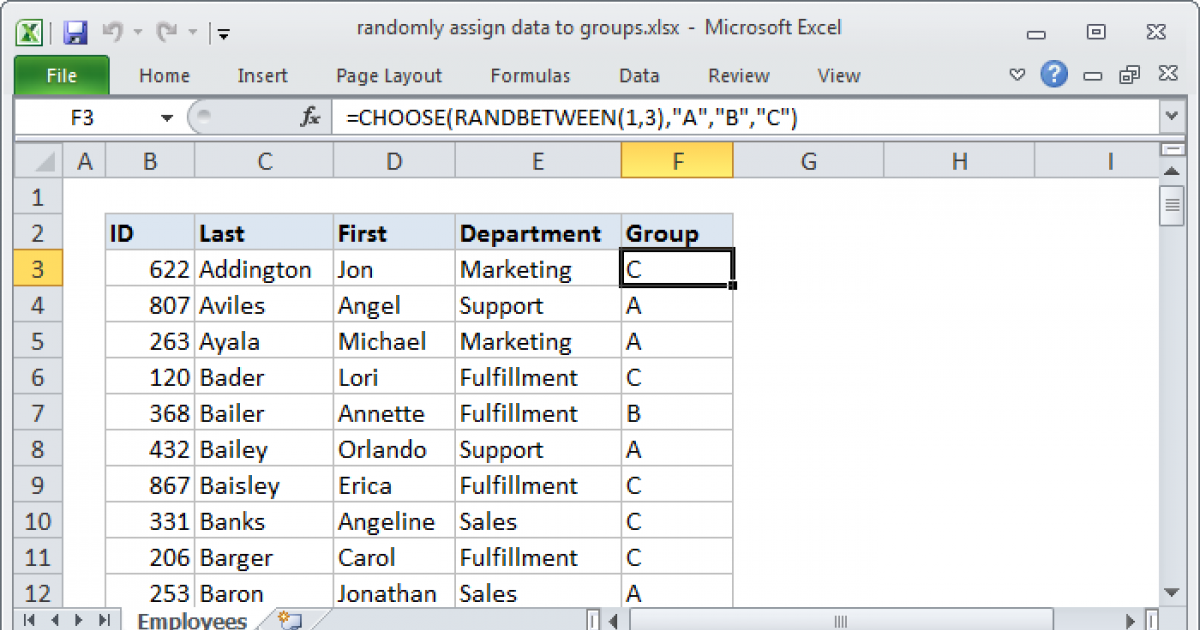Click the Save icon
The width and height of the screenshot is (1200, 630).
74,28
